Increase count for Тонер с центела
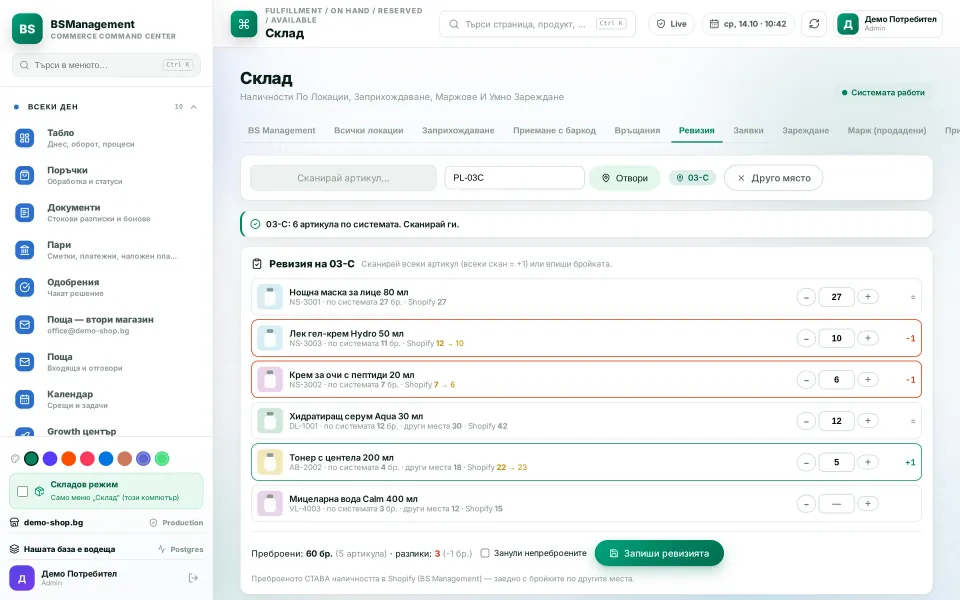The image size is (960, 600). coord(868,462)
